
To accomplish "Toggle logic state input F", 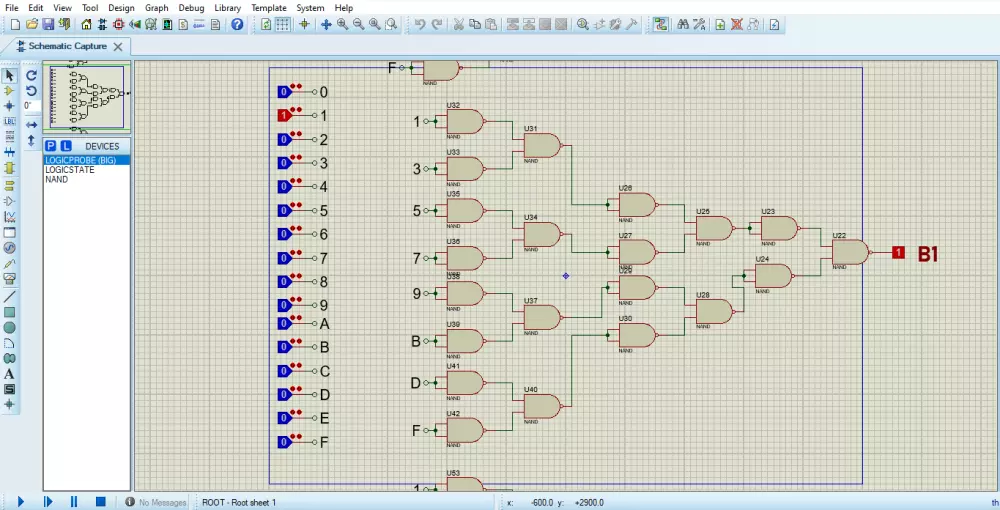I will pyautogui.click(x=285, y=442).
